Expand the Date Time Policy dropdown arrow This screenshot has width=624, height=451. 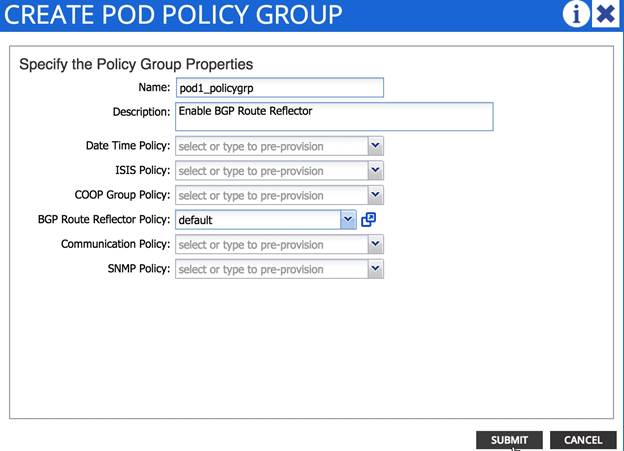click(x=375, y=146)
